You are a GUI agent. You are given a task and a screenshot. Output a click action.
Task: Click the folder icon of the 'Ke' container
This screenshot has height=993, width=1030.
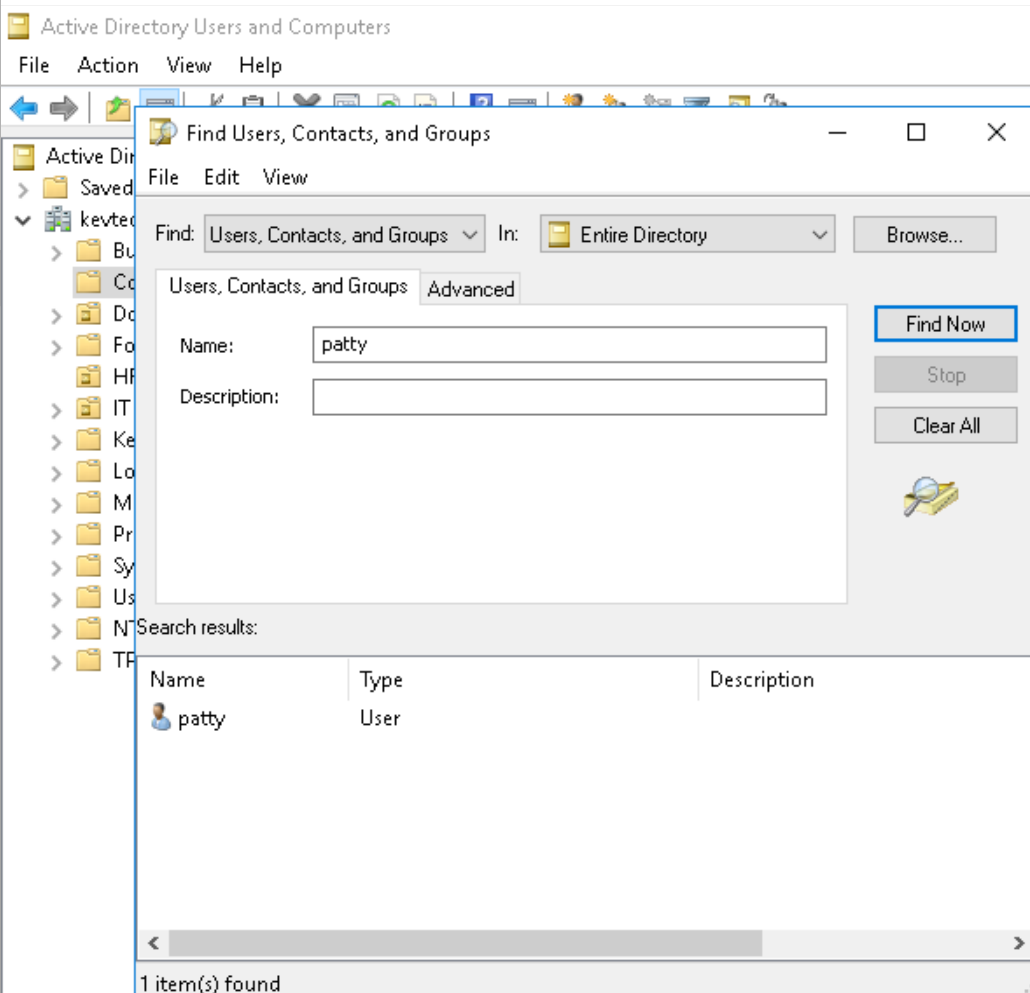(x=89, y=439)
